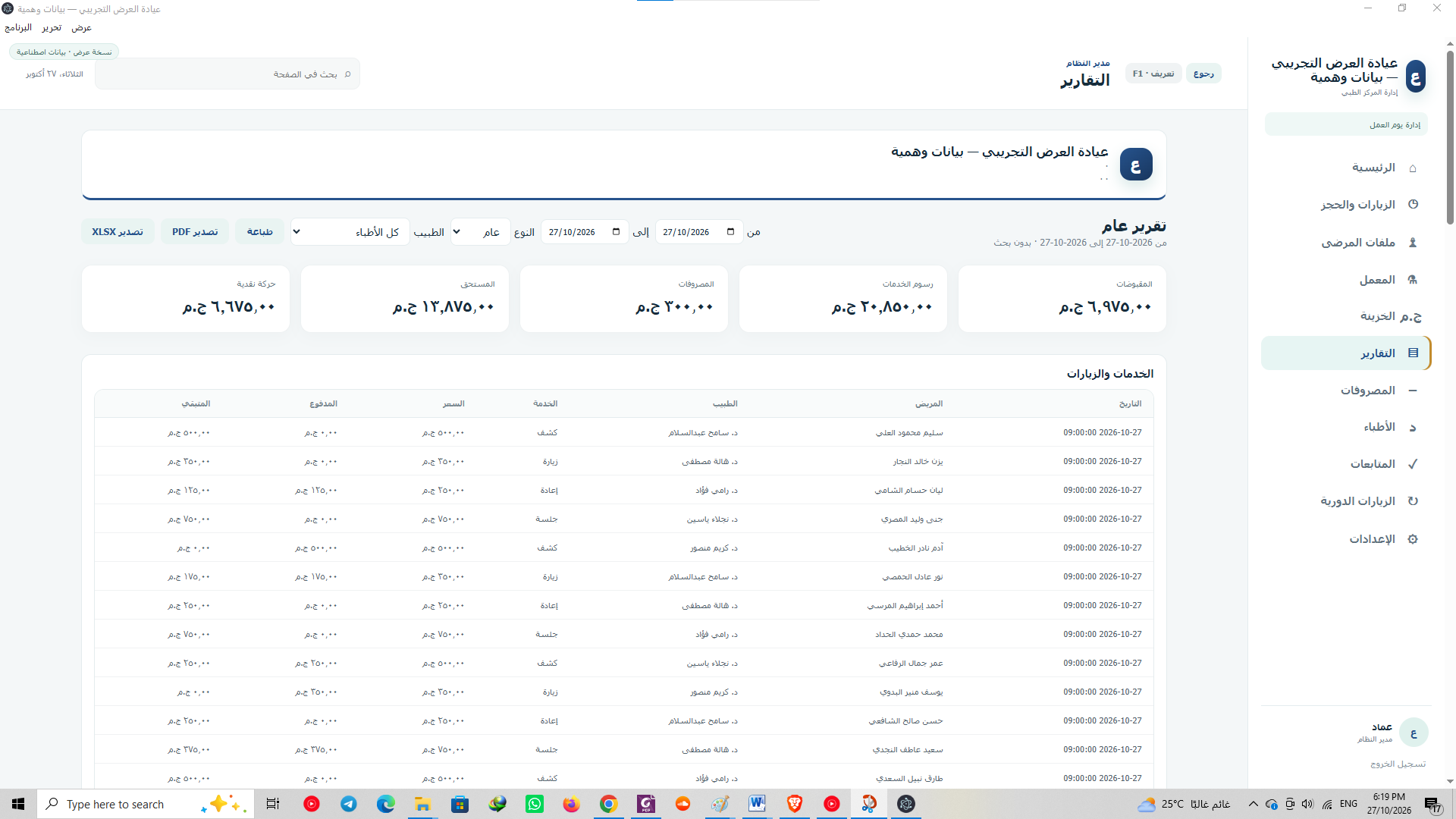Image resolution: width=1456 pixels, height=819 pixels.
Task: Open Brave browser from the taskbar
Action: coord(795,804)
